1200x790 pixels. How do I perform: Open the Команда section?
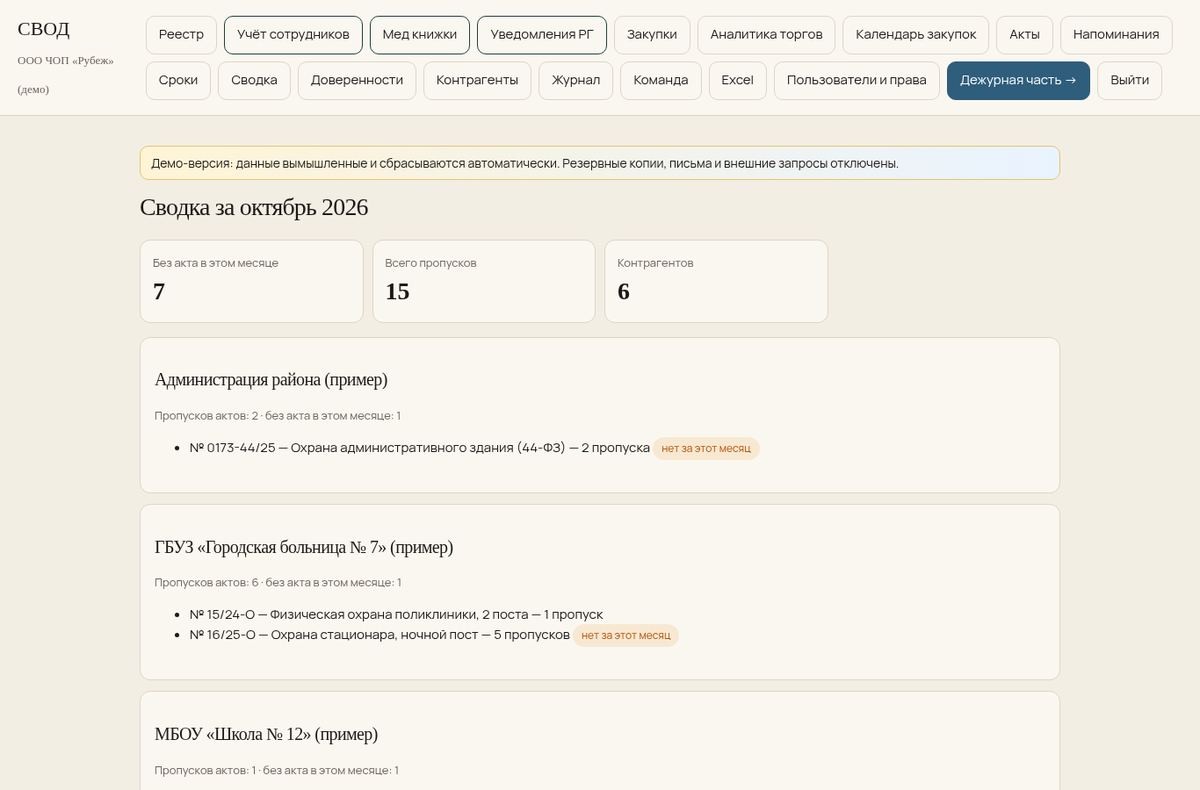pos(661,80)
